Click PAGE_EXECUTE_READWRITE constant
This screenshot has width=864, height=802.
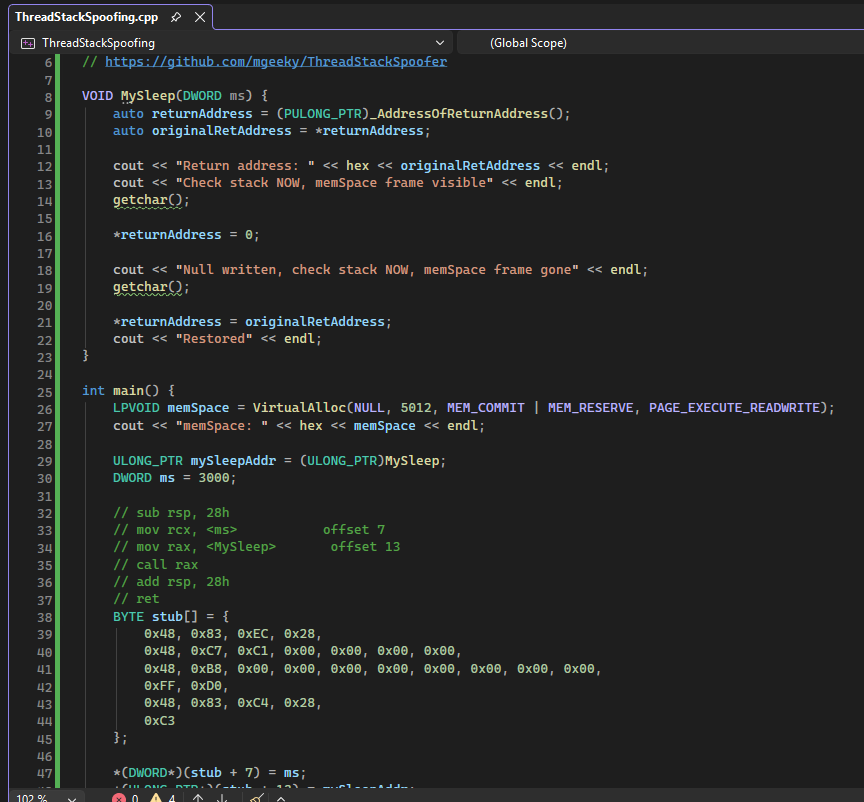[x=734, y=408]
